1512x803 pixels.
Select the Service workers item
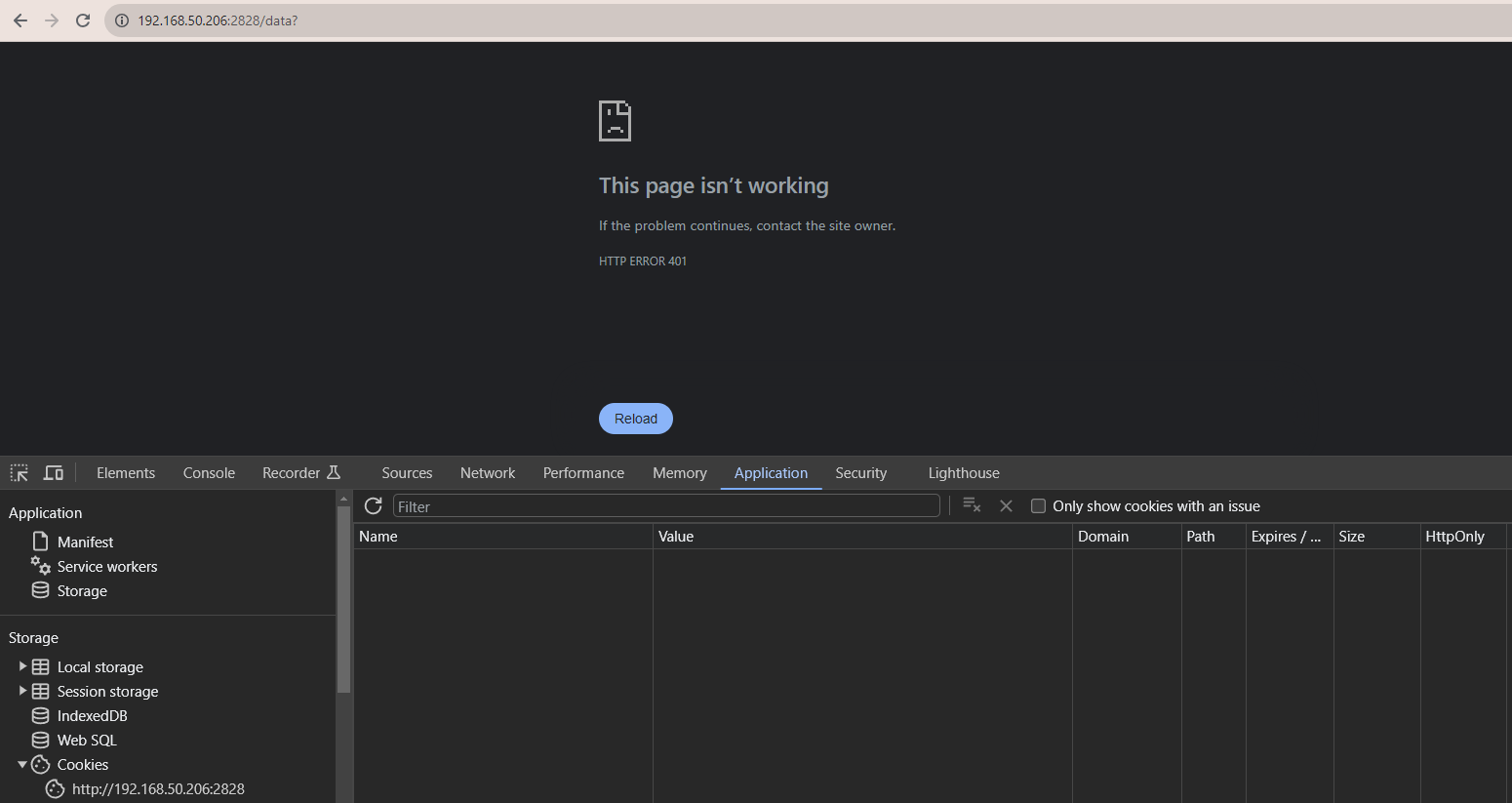coord(107,567)
